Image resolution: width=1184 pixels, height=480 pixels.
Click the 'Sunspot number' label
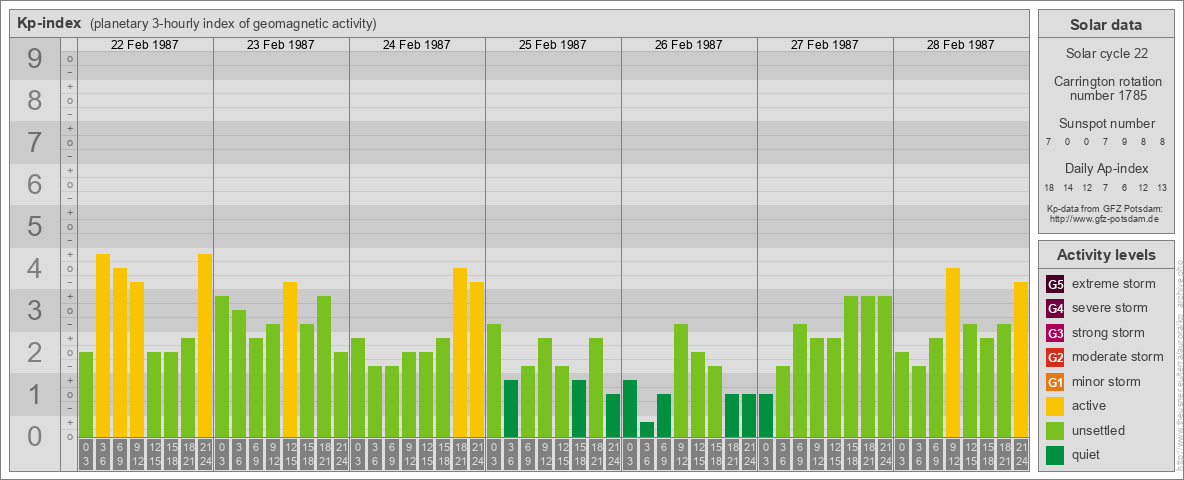pyautogui.click(x=1106, y=124)
